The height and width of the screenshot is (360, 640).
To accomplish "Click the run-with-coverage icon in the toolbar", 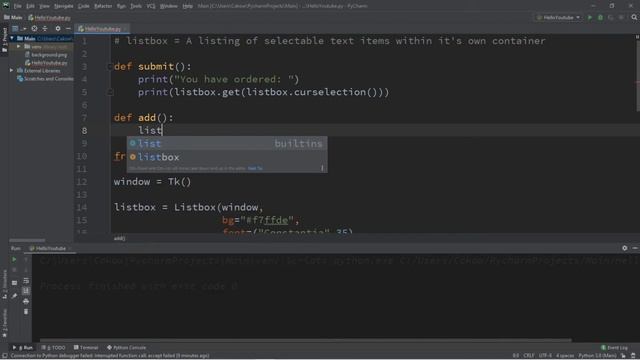I will click(x=611, y=18).
